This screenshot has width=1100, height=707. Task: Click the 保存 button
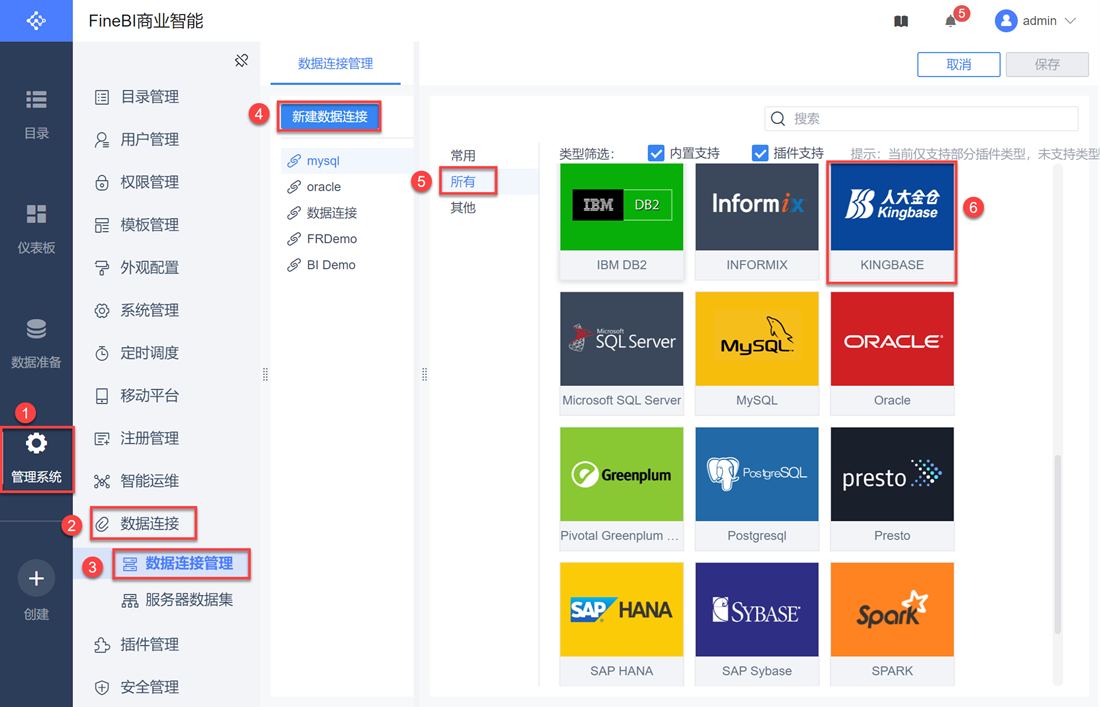click(1047, 65)
